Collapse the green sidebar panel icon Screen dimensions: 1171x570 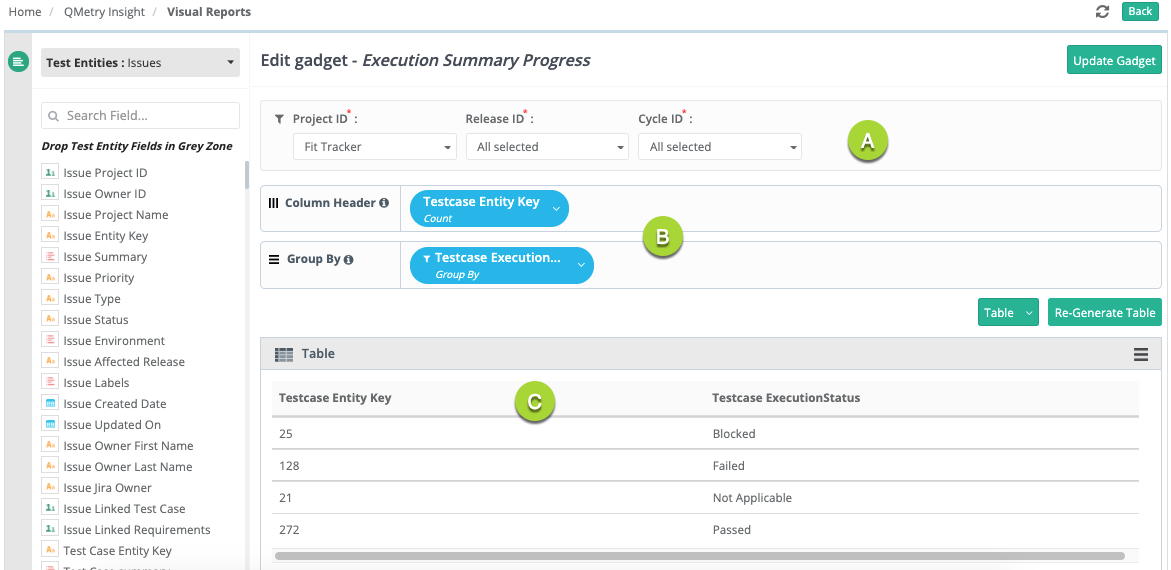click(18, 62)
